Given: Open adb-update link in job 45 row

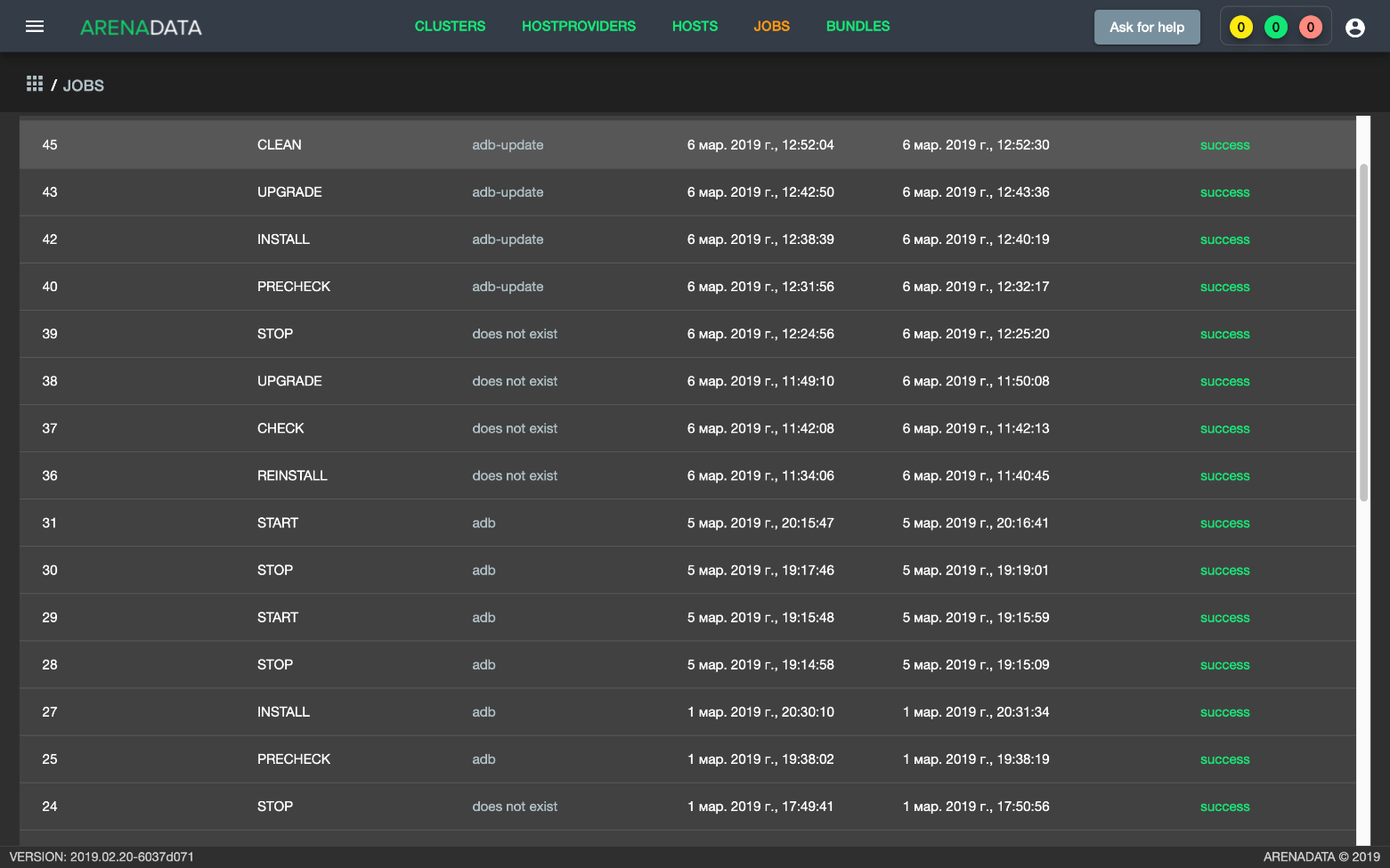Looking at the screenshot, I should tap(508, 145).
